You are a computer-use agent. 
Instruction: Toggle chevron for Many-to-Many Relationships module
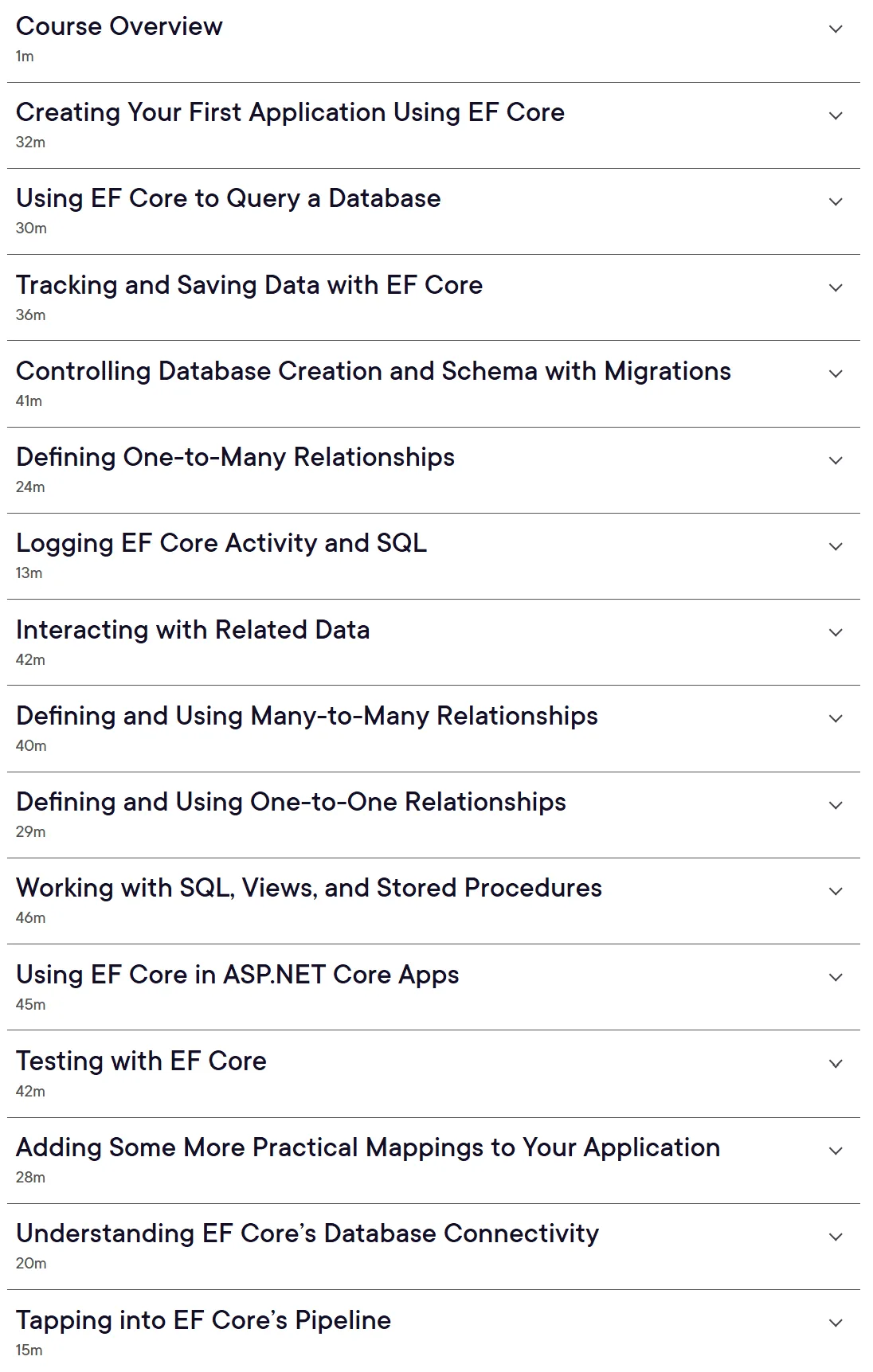(x=836, y=718)
